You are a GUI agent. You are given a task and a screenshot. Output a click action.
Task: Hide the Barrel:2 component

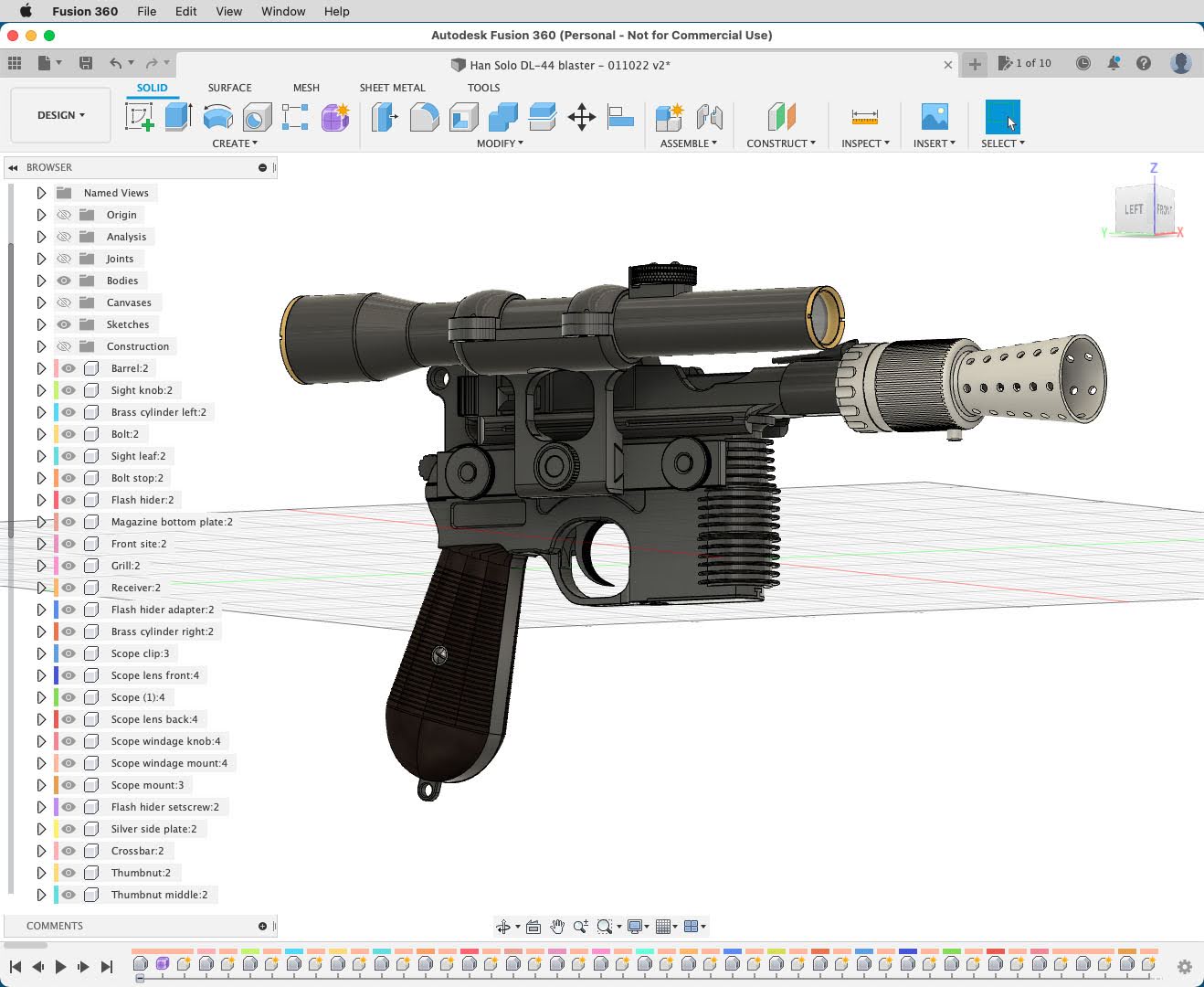point(69,368)
